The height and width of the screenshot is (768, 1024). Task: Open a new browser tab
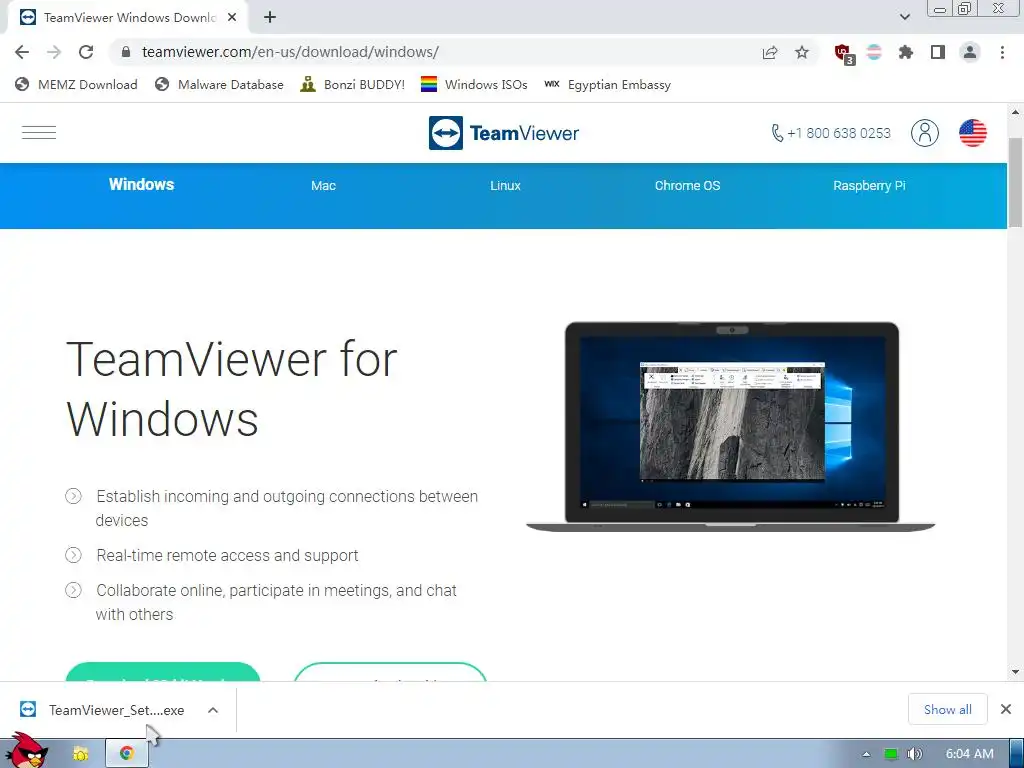point(270,18)
